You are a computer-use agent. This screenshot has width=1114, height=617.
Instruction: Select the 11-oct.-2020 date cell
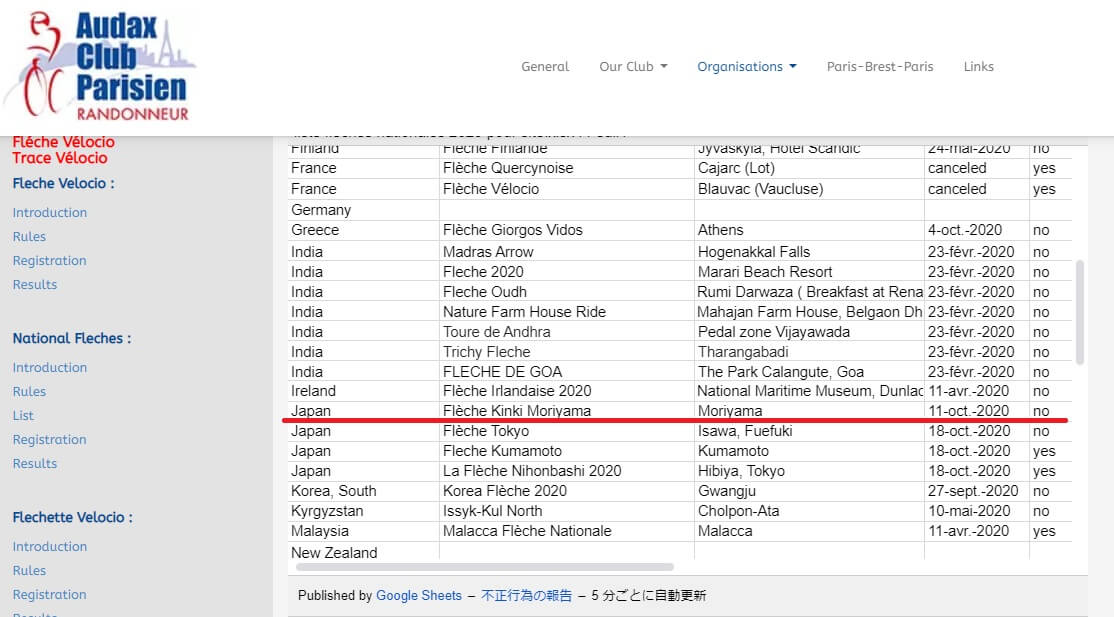977,411
